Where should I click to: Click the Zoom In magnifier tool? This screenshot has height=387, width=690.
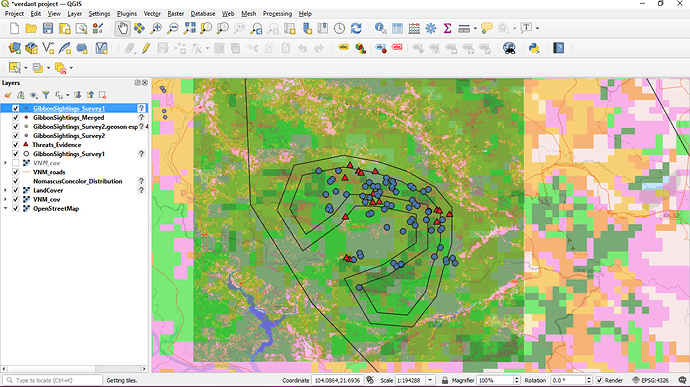tap(156, 29)
